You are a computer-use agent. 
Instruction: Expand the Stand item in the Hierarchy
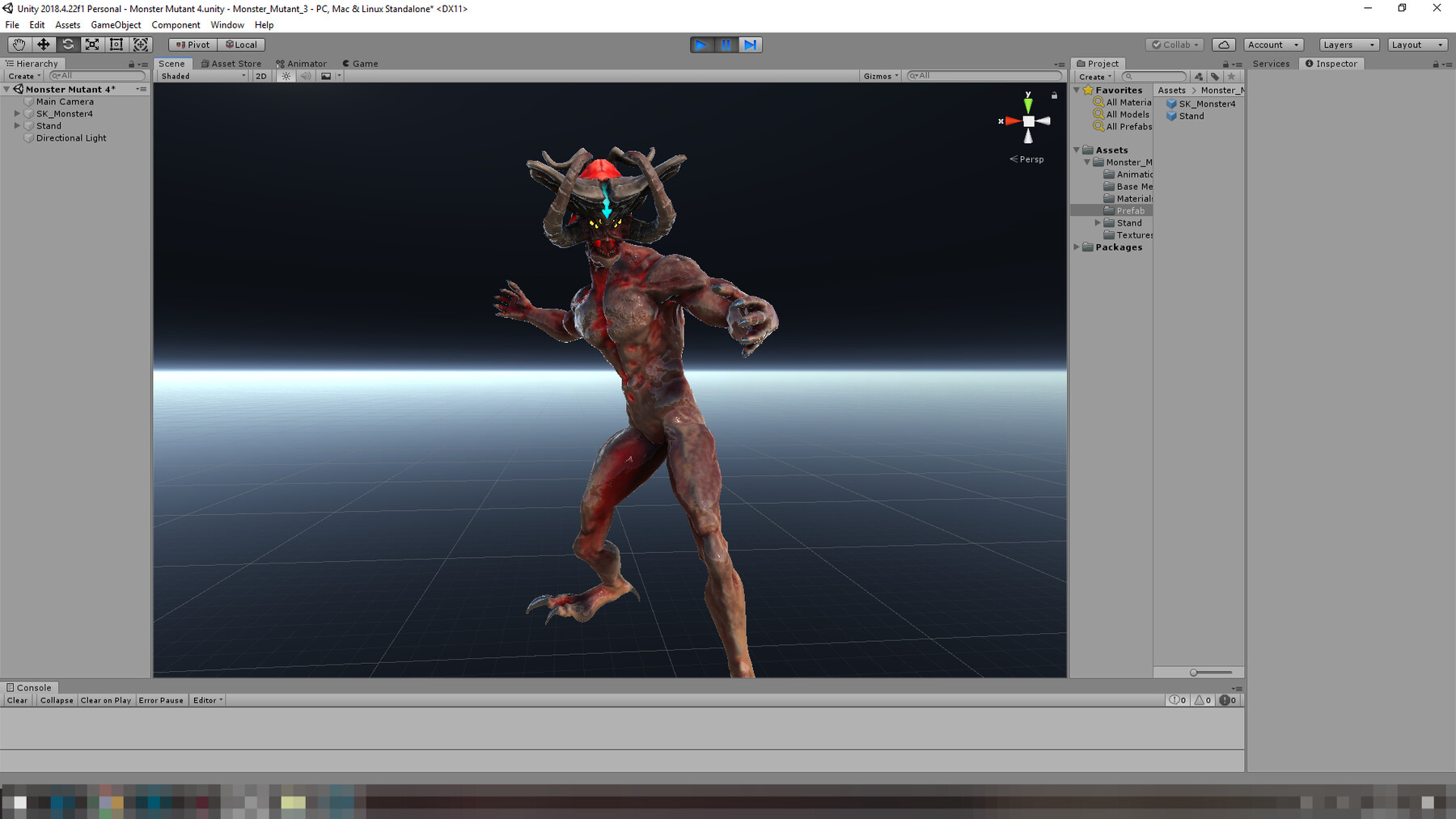18,125
